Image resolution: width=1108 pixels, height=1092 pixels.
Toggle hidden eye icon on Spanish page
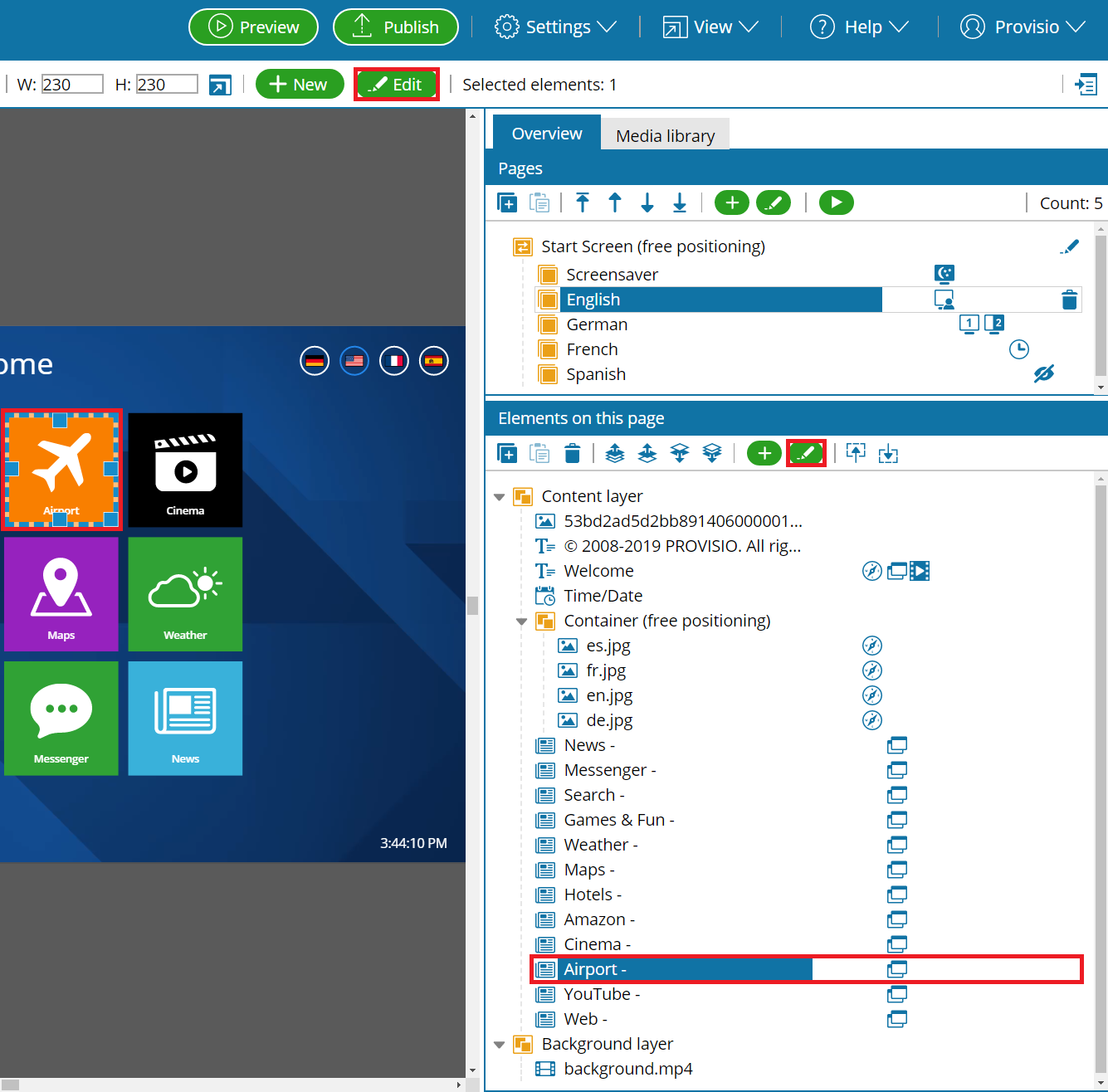[x=1043, y=374]
